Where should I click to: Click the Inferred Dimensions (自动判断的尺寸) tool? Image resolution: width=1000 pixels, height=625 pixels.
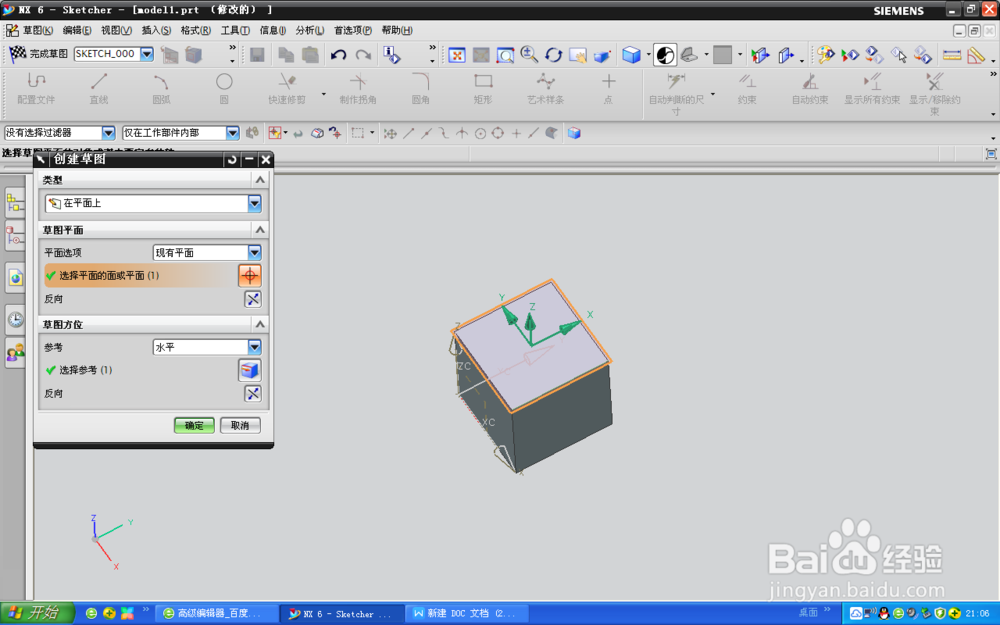coord(676,94)
